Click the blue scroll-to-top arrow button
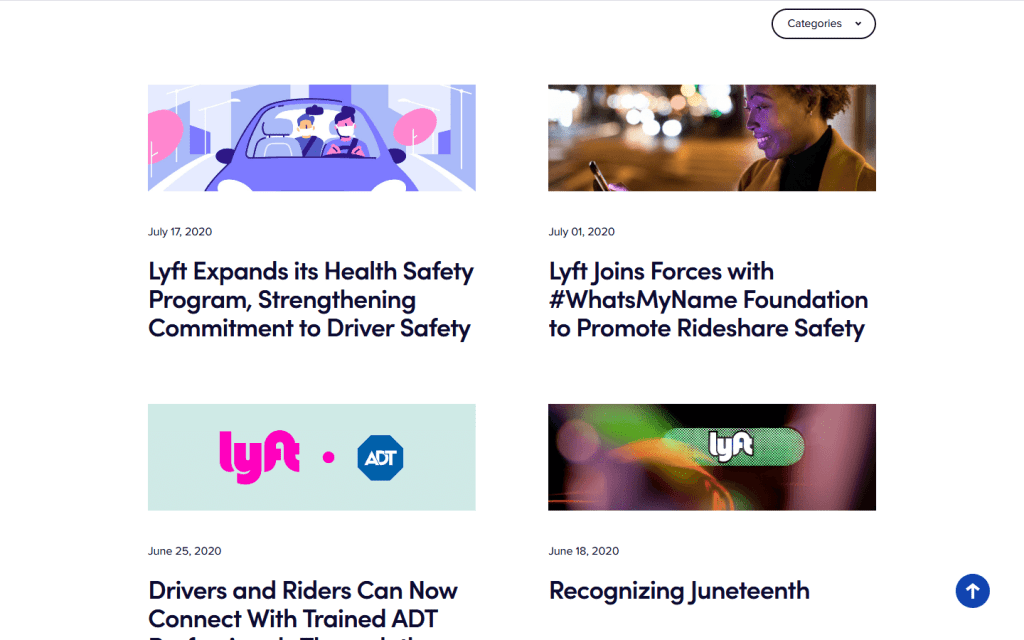This screenshot has height=640, width=1024. click(x=972, y=591)
